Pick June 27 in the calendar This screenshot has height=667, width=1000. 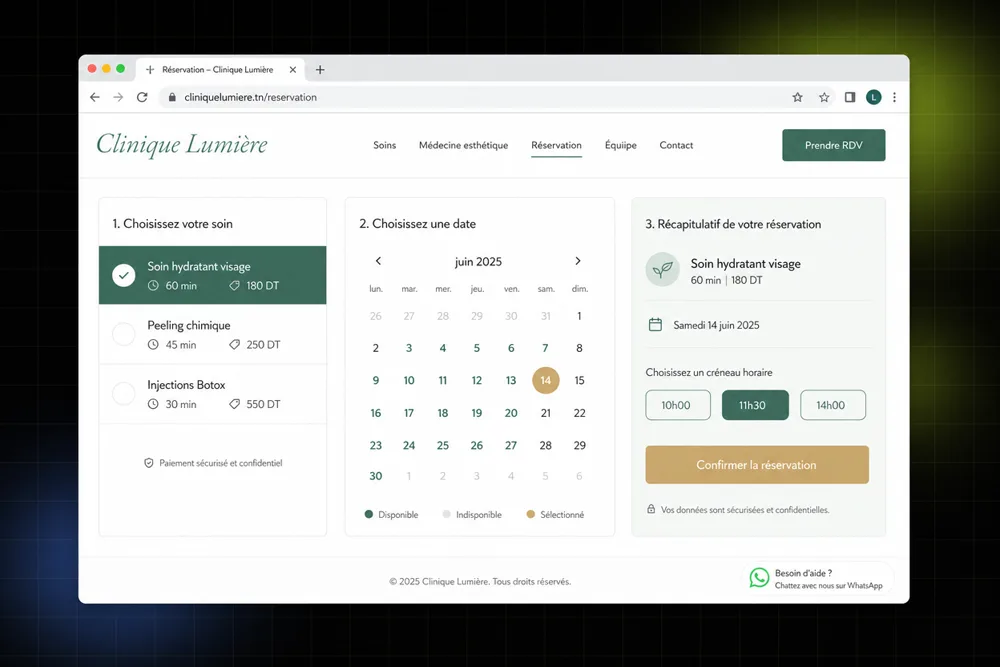click(511, 445)
